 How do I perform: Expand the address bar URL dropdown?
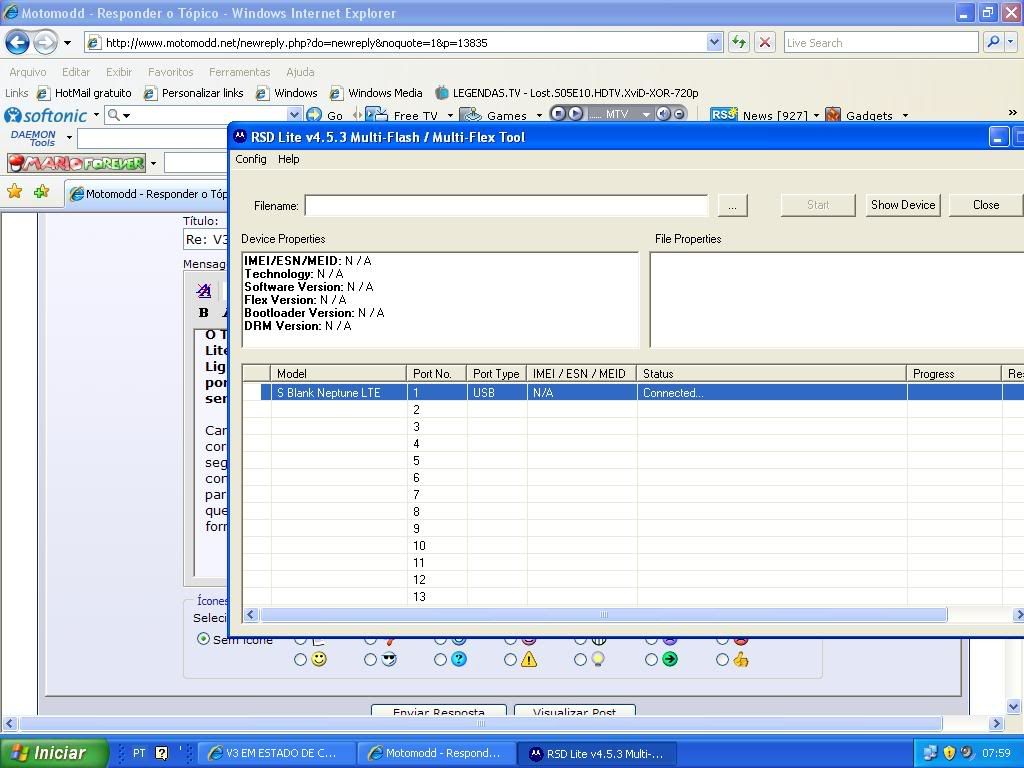pyautogui.click(x=714, y=43)
